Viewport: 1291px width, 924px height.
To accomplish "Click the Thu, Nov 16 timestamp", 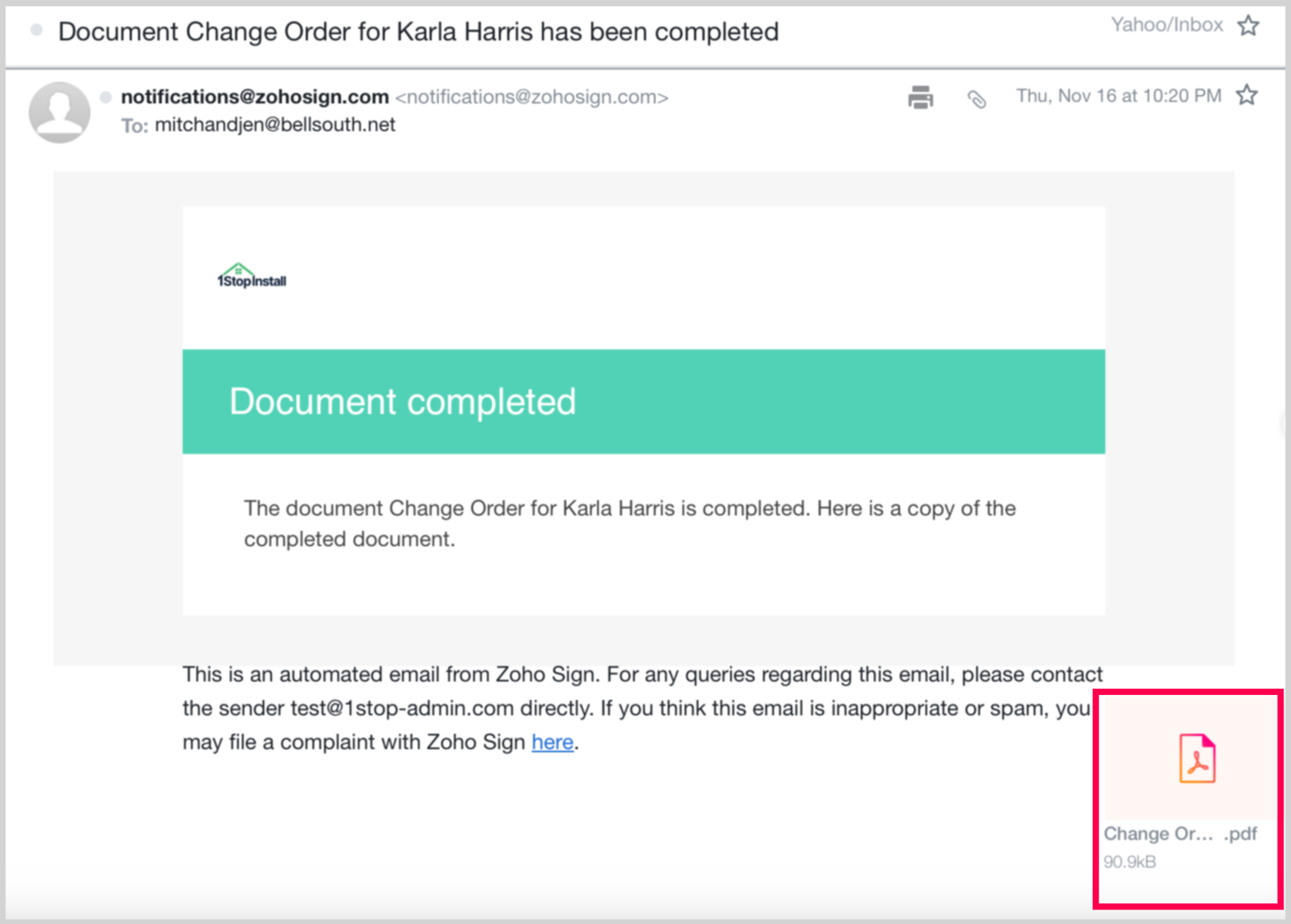I will tap(1118, 96).
